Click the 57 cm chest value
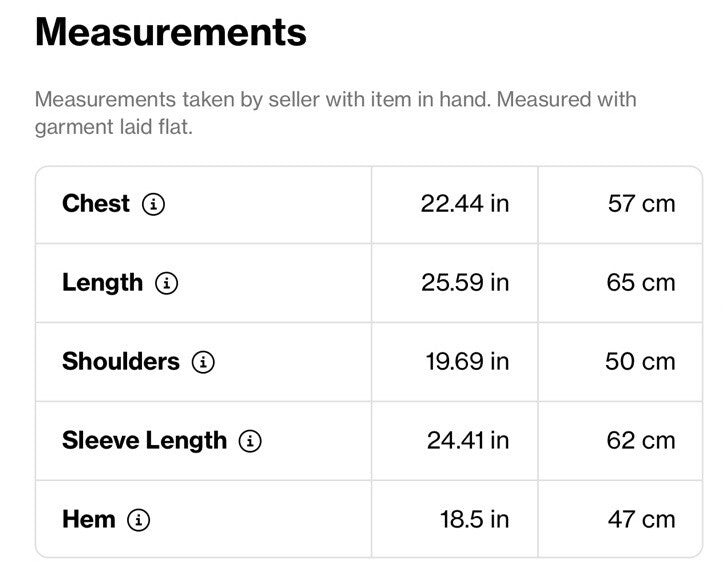Viewport: 725px width, 577px height. (x=641, y=204)
